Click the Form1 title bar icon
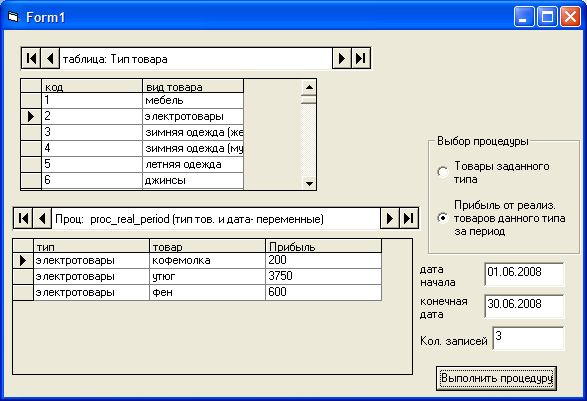The image size is (587, 401). [13, 17]
